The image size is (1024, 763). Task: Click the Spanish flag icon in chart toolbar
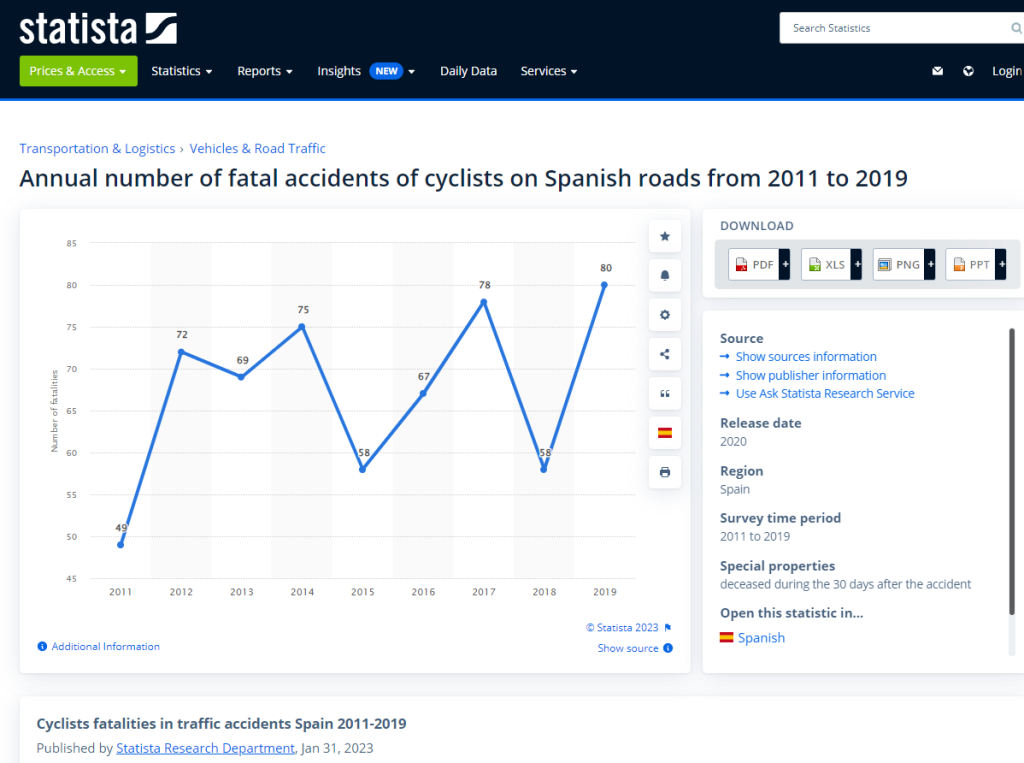665,433
